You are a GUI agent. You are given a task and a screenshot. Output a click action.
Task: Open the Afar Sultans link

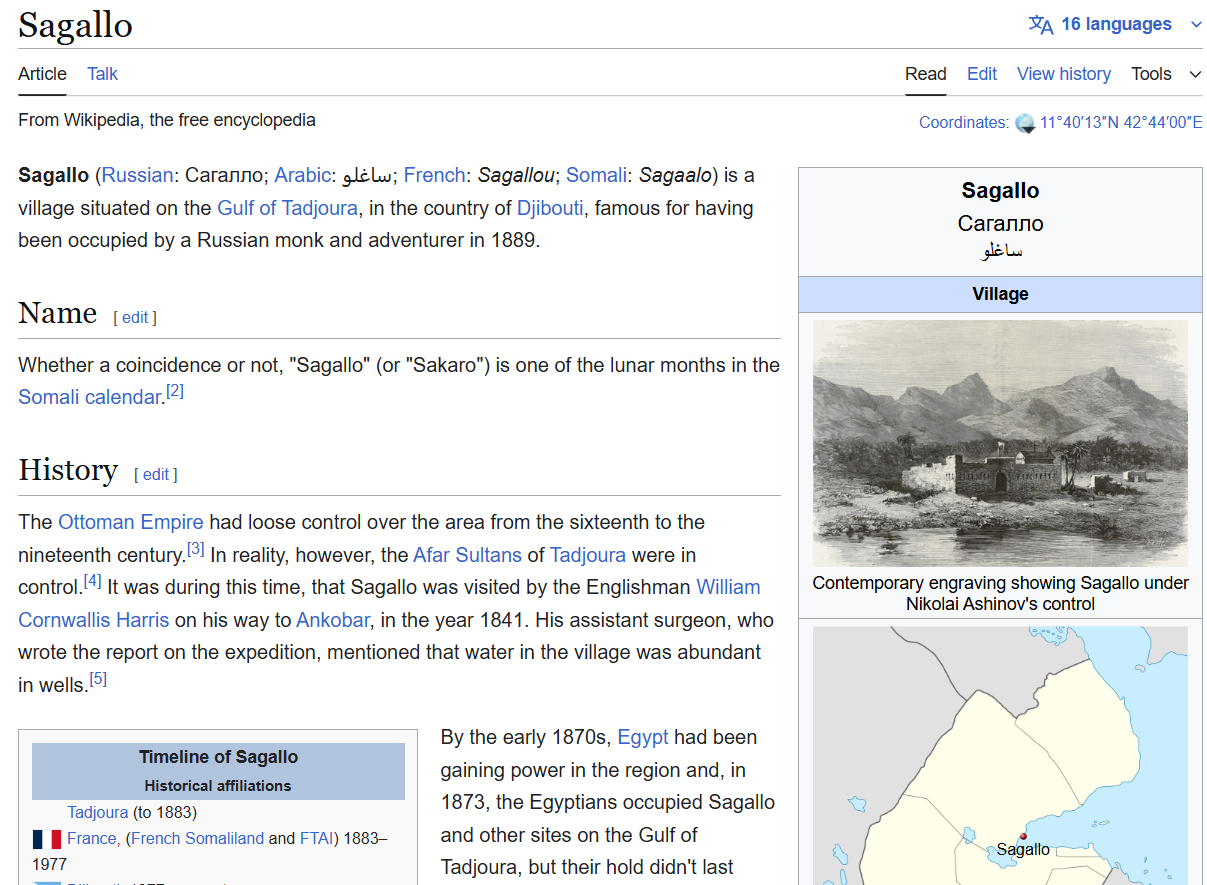[x=467, y=554]
